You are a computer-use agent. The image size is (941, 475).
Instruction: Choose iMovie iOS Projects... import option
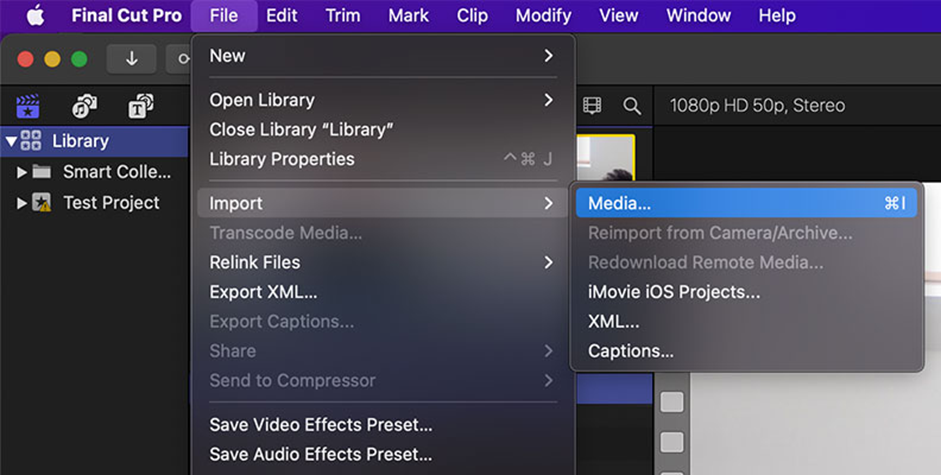tap(746, 292)
